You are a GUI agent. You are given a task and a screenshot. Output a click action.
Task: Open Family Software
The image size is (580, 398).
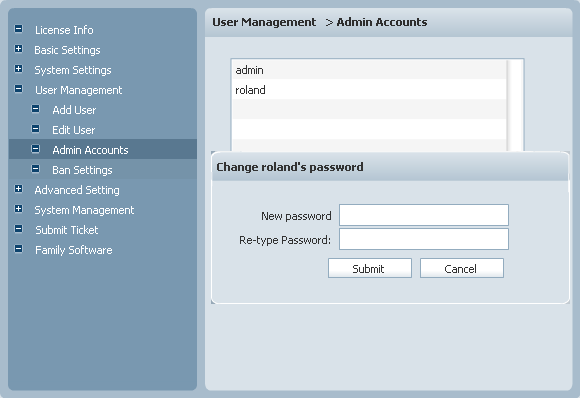(x=74, y=250)
